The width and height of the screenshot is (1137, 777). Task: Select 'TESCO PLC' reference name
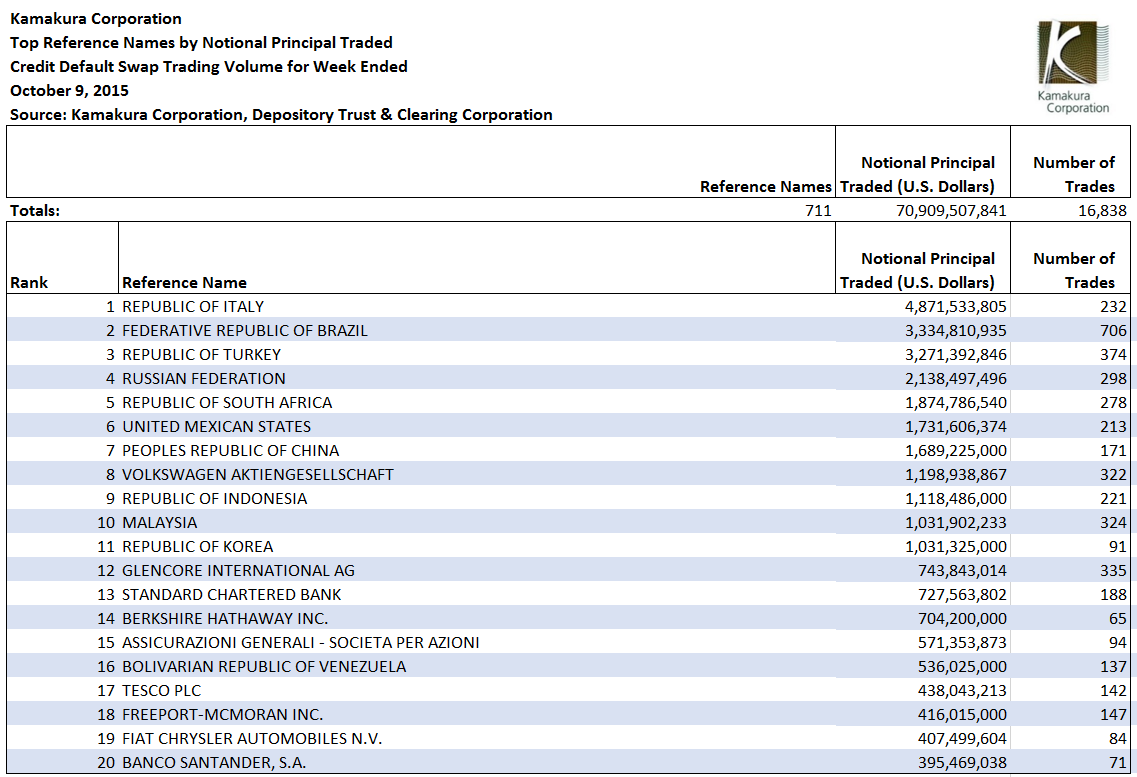coord(162,689)
